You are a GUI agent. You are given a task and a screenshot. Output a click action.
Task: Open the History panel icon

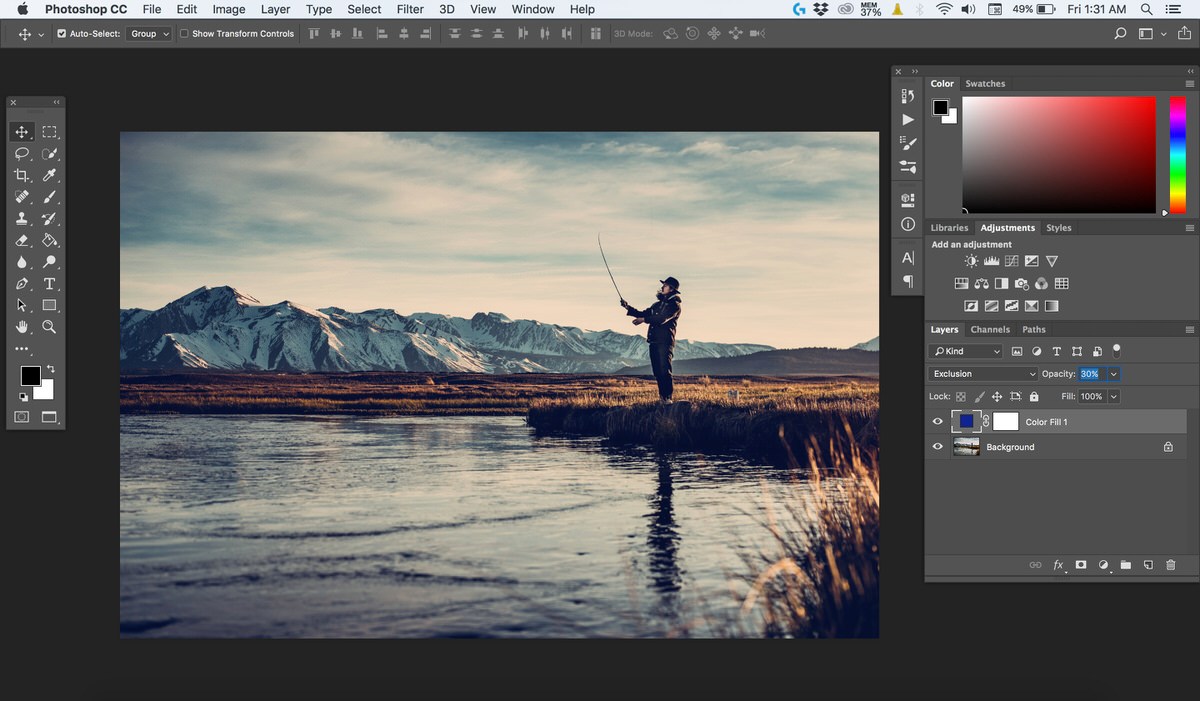click(x=907, y=96)
